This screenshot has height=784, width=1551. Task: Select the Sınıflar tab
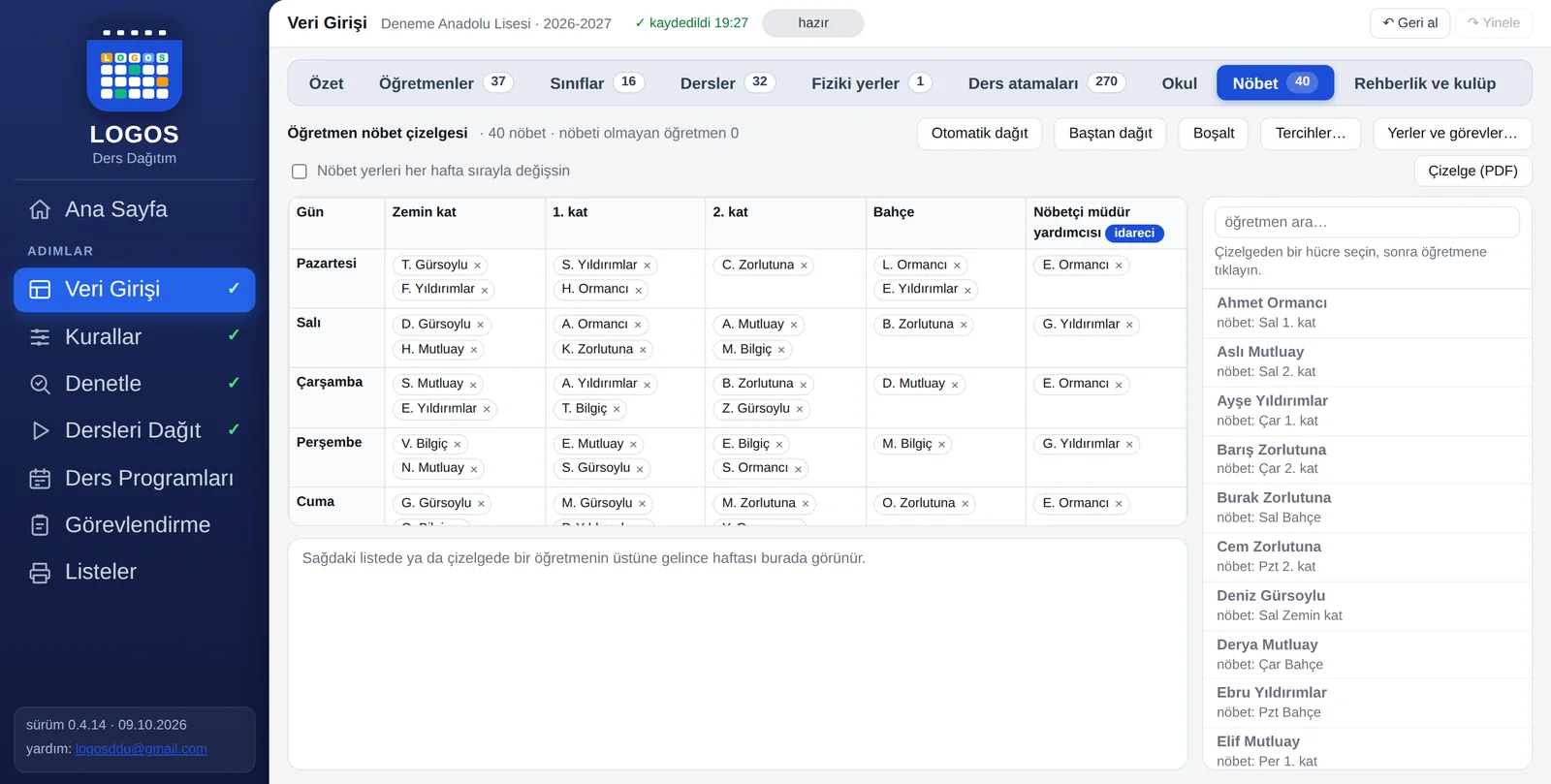click(597, 83)
